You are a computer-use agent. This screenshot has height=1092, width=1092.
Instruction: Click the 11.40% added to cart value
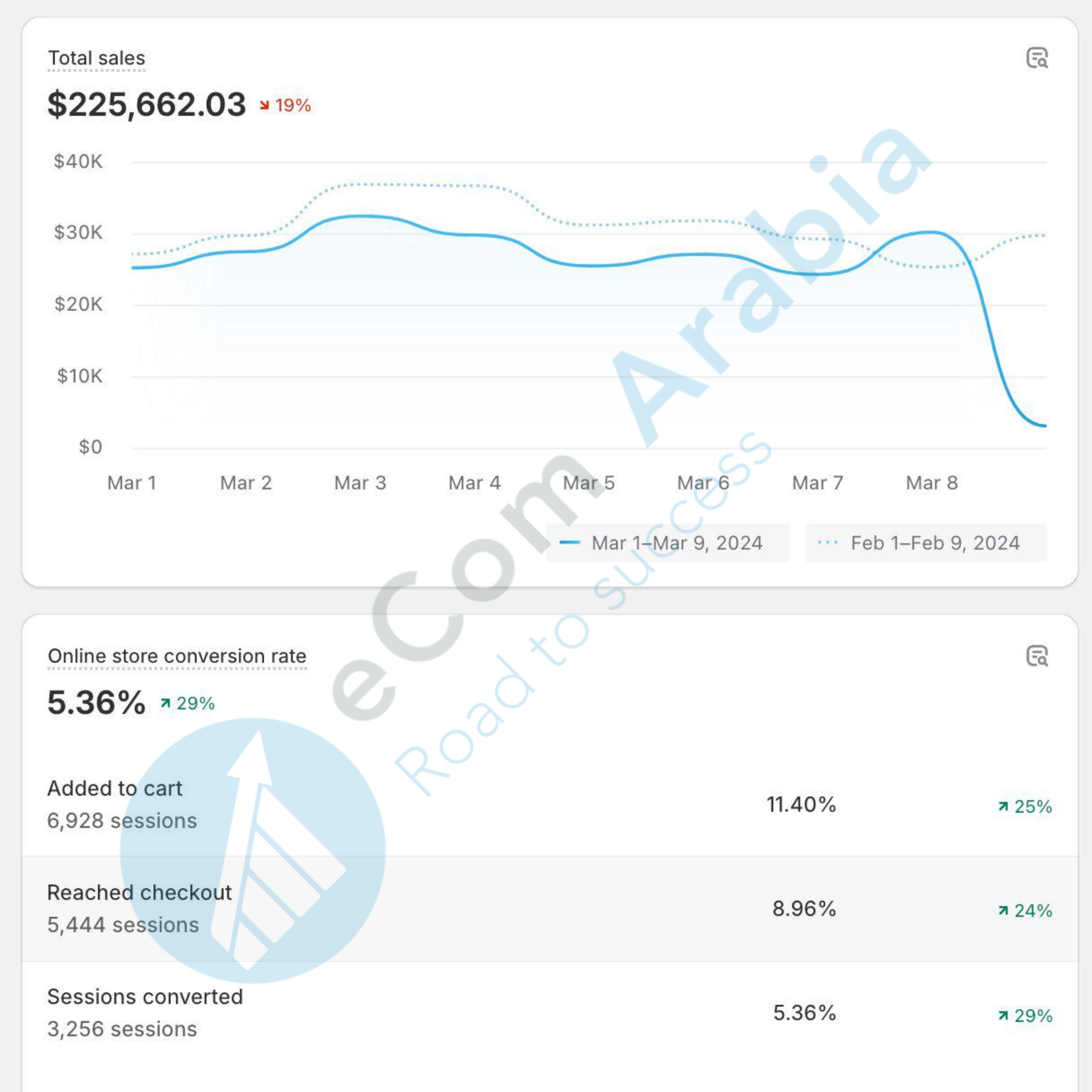tap(801, 804)
